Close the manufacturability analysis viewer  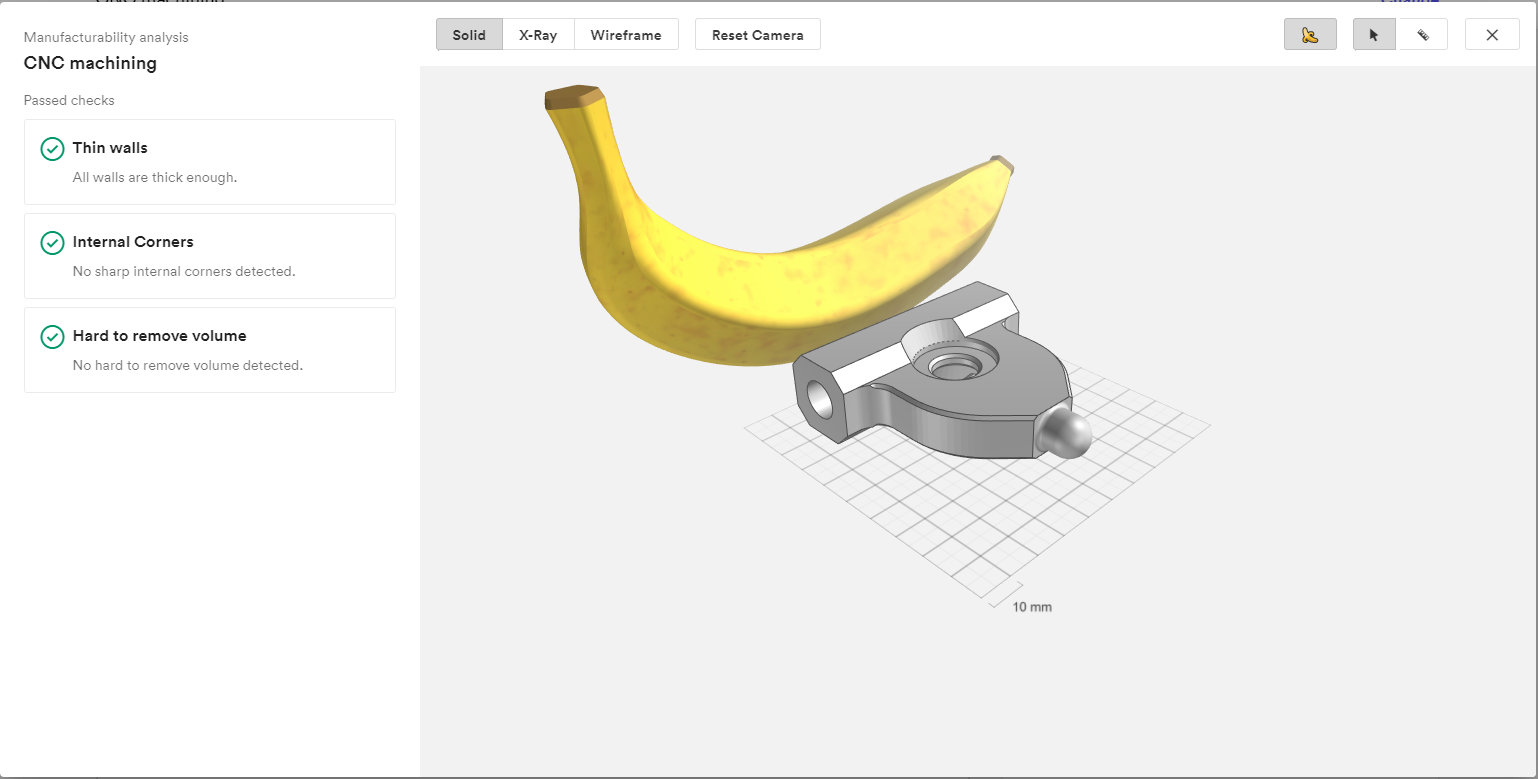1492,35
